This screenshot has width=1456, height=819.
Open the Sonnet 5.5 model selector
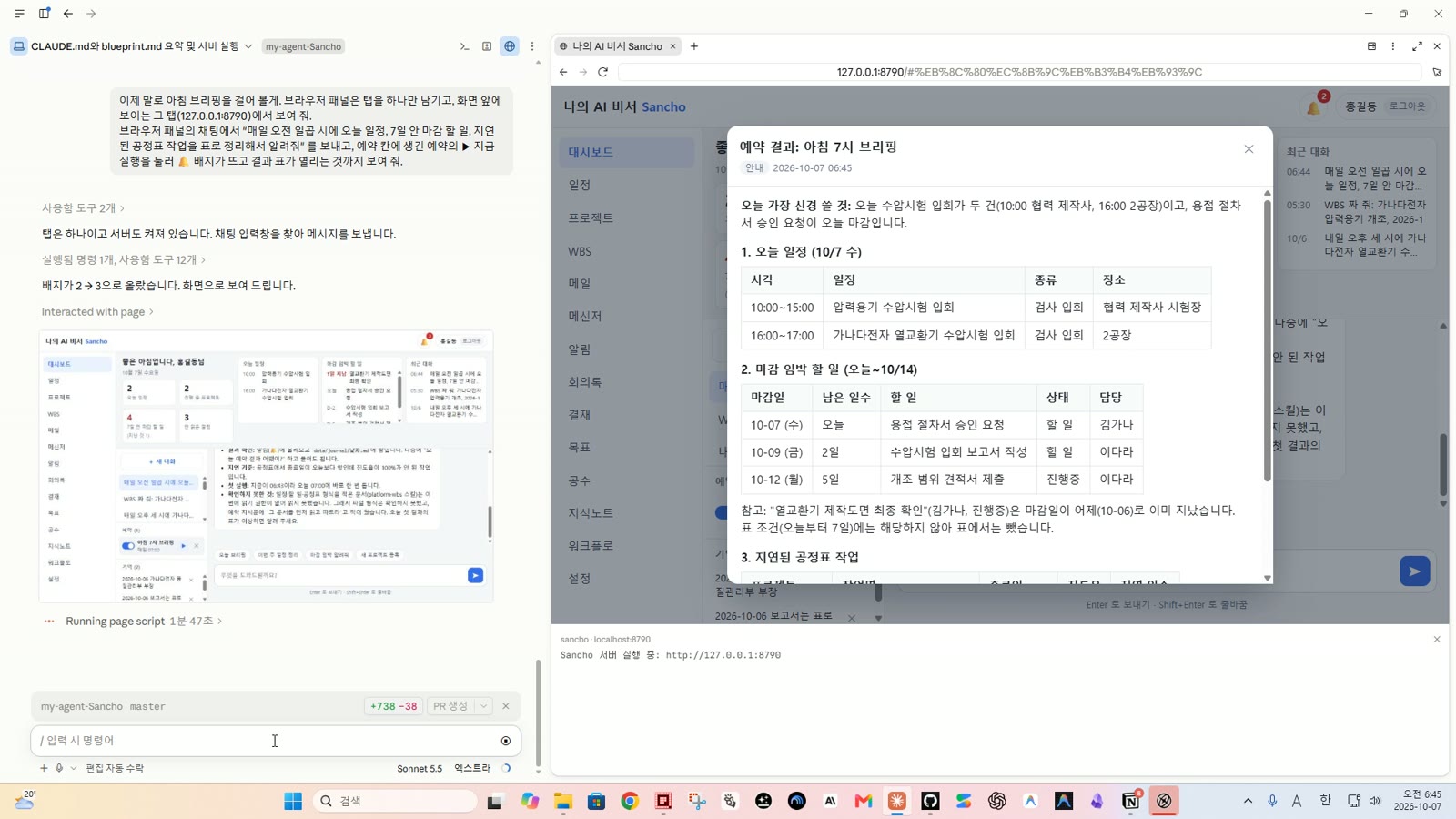[420, 768]
